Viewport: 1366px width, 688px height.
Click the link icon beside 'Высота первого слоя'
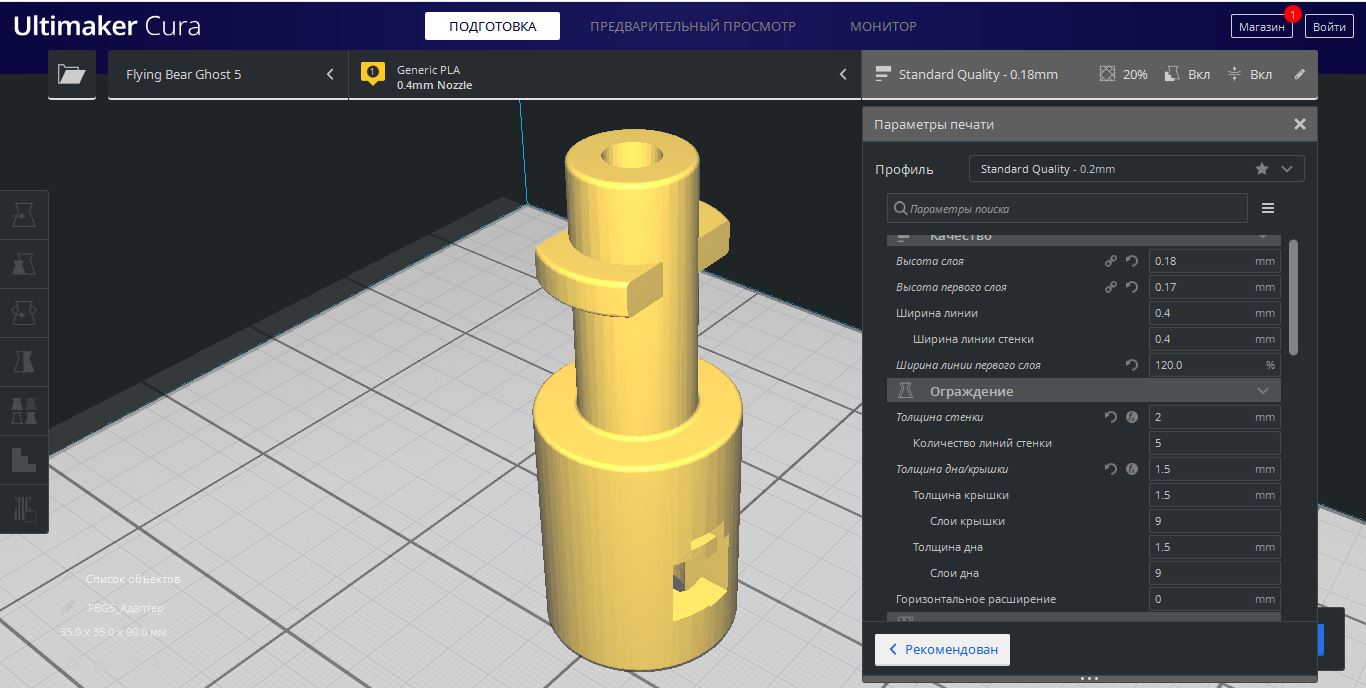[1110, 287]
